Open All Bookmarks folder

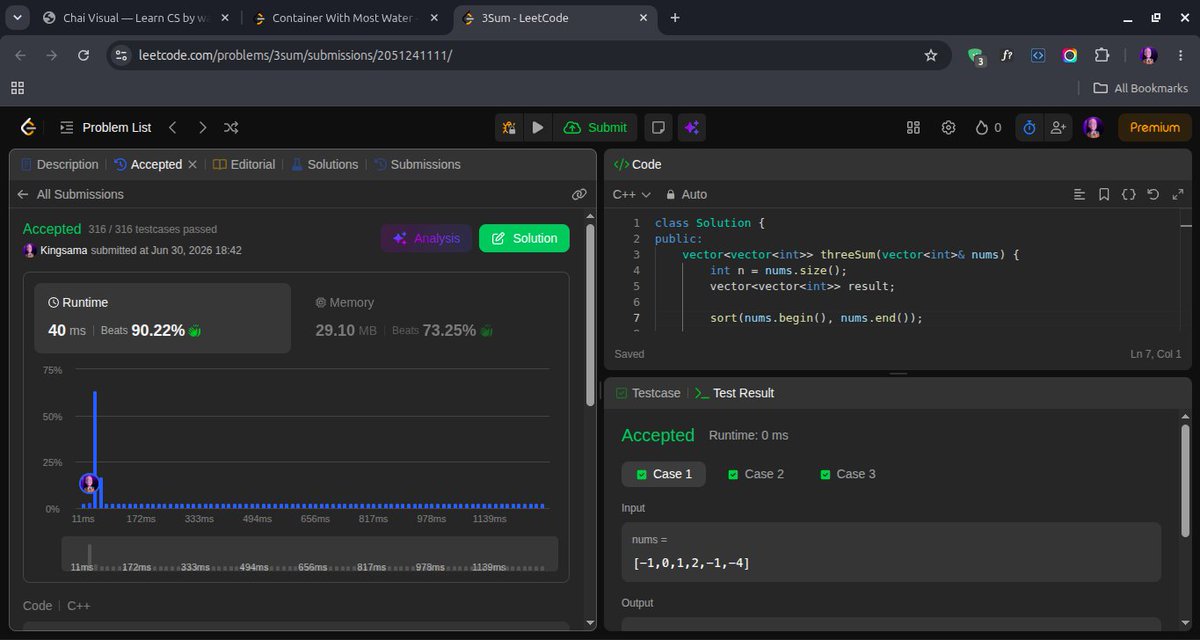[1140, 88]
